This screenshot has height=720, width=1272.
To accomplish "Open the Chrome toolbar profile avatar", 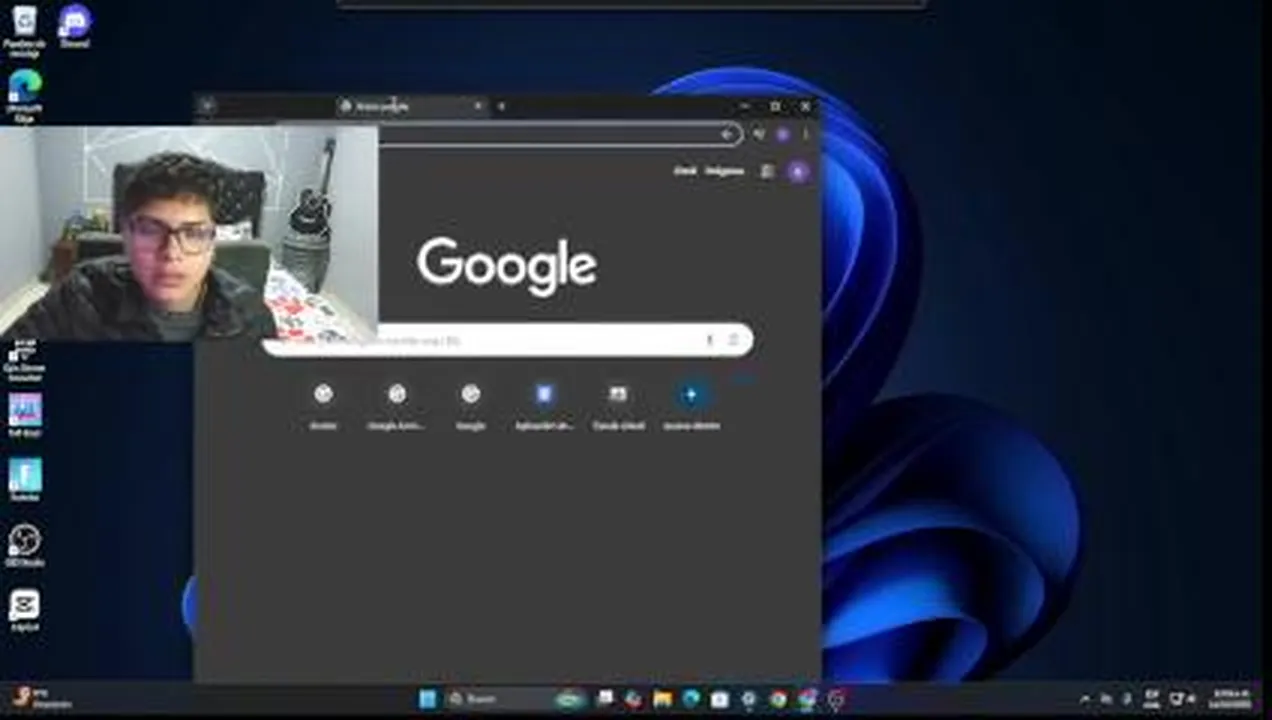I will click(783, 135).
